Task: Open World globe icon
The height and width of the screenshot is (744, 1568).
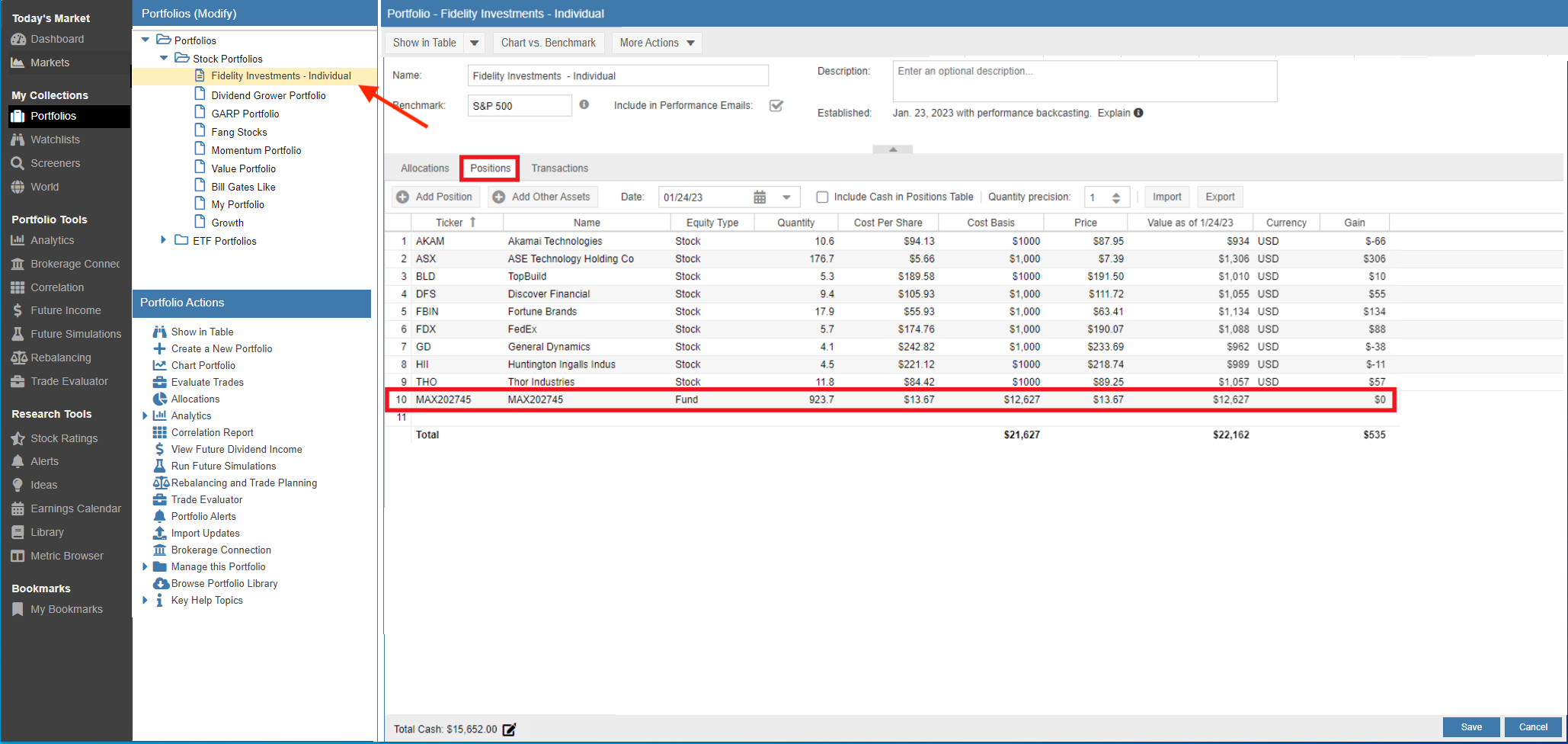Action: [18, 187]
